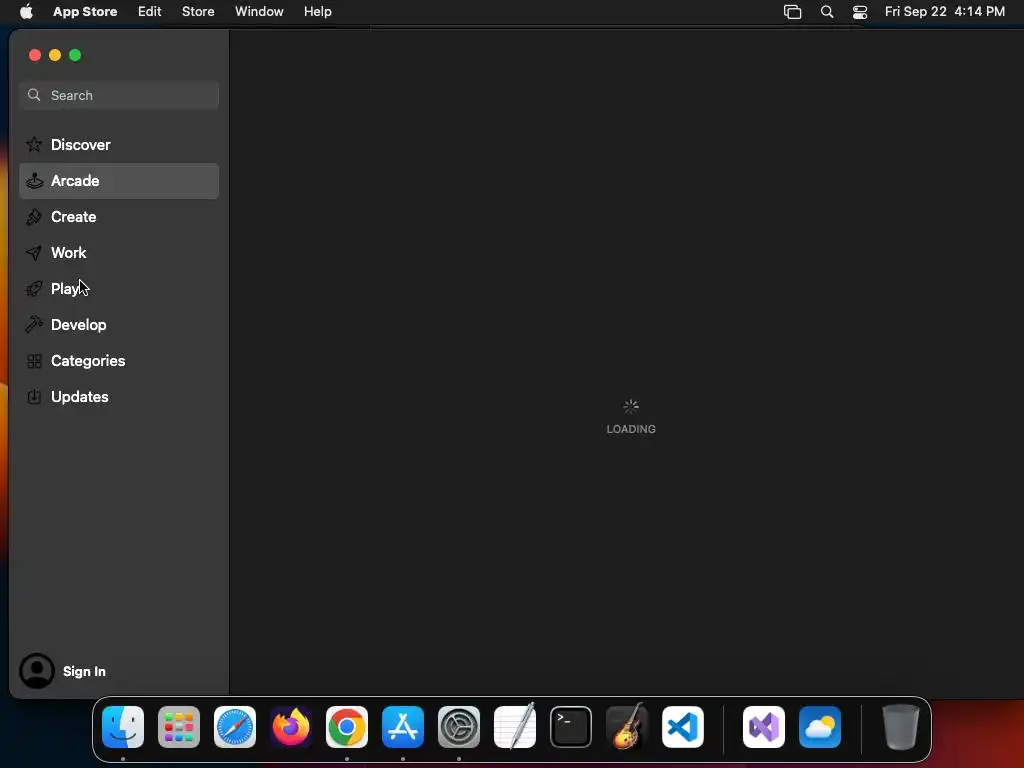Click the Sign In link
The image size is (1024, 768).
[x=84, y=671]
